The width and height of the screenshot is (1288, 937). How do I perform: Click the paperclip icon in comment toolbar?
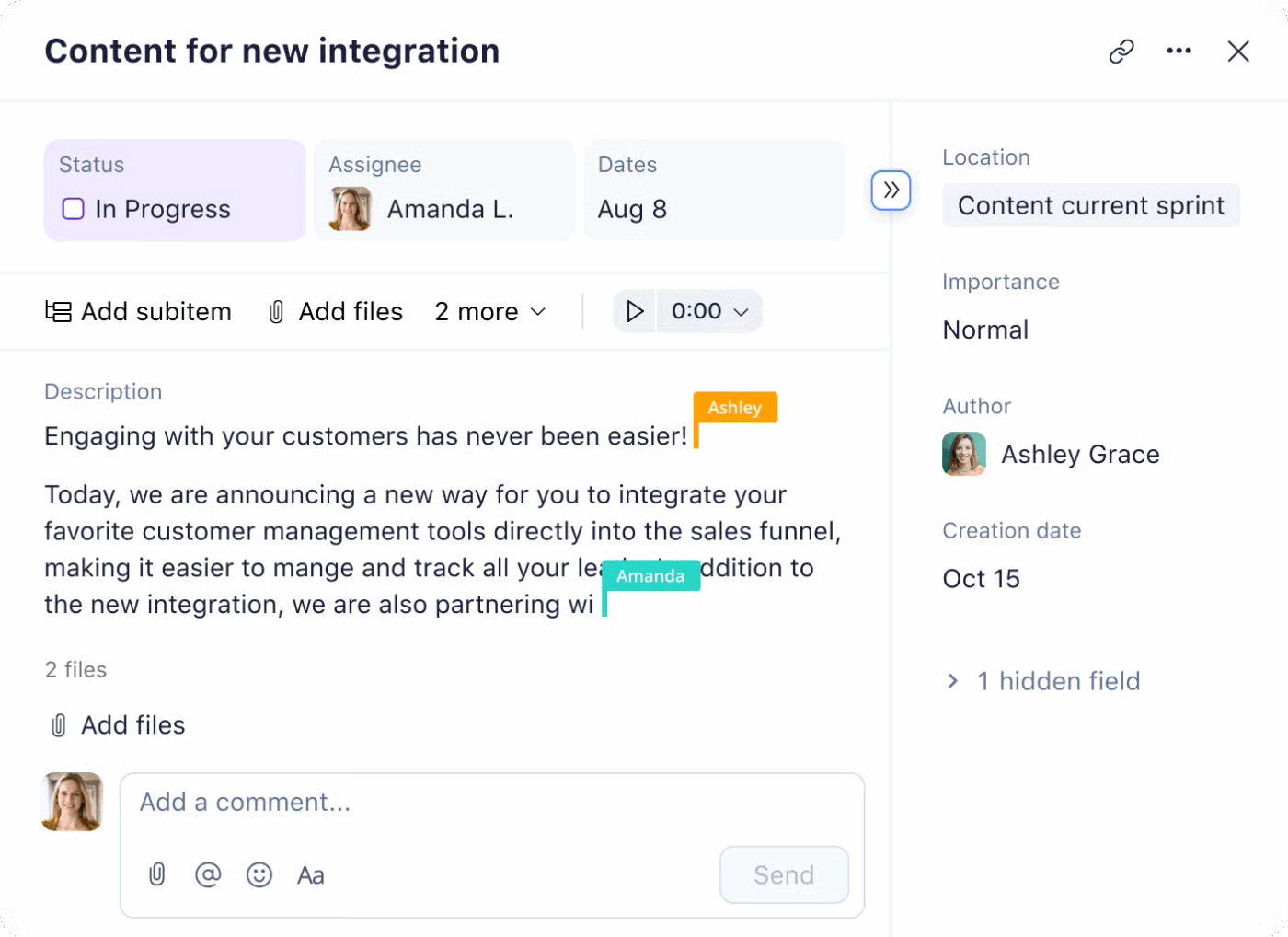[157, 874]
